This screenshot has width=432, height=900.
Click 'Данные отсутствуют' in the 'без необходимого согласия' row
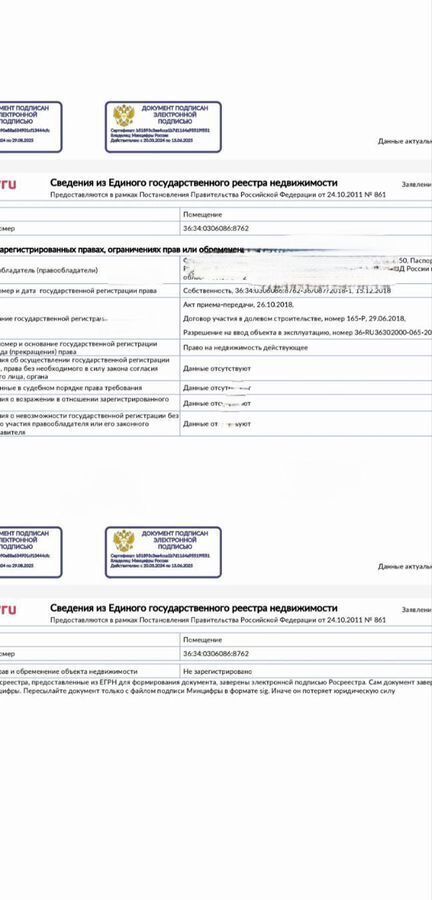pos(217,368)
